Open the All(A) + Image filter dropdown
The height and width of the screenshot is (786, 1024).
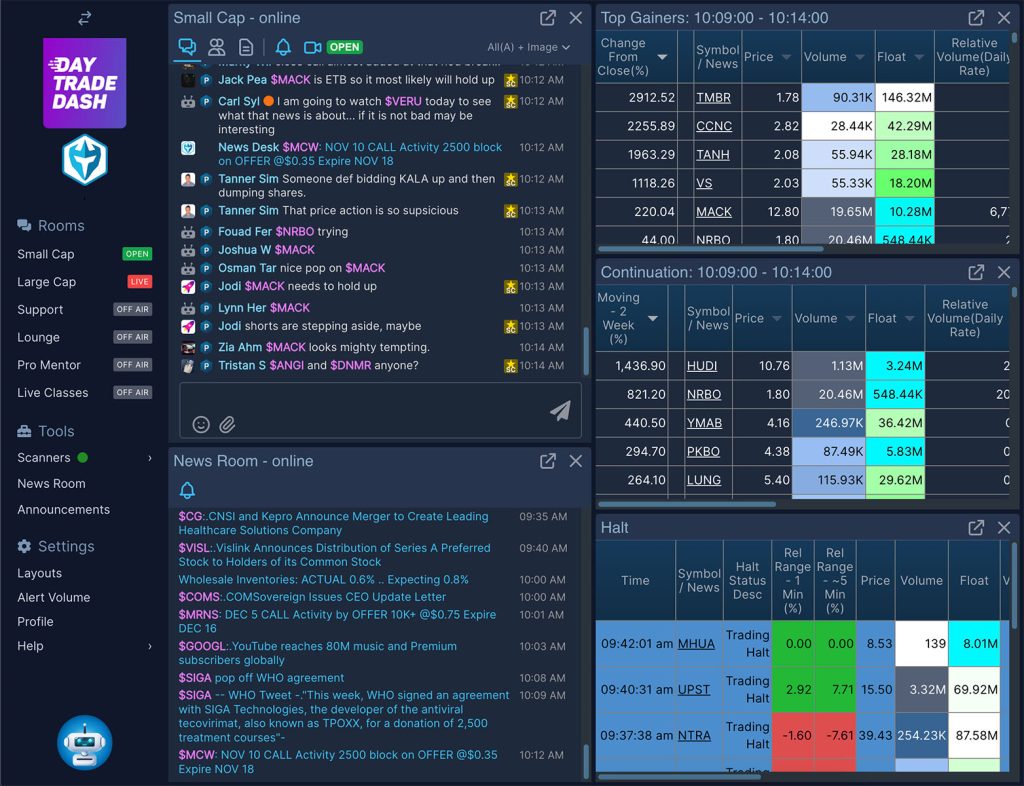[528, 47]
